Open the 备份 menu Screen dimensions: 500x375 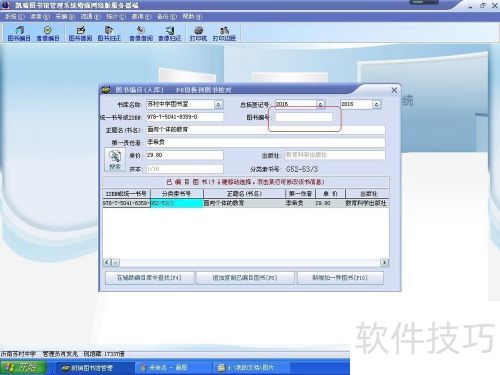click(x=167, y=16)
